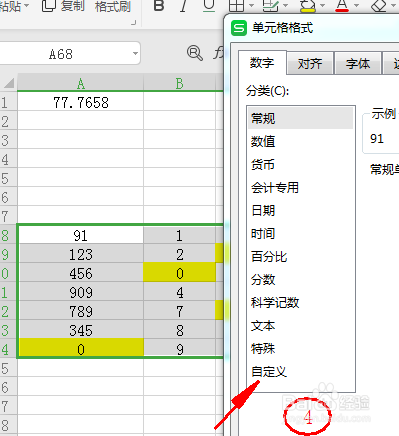The height and width of the screenshot is (436, 399).
Task: Toggle italic formatting
Action: 183,6
